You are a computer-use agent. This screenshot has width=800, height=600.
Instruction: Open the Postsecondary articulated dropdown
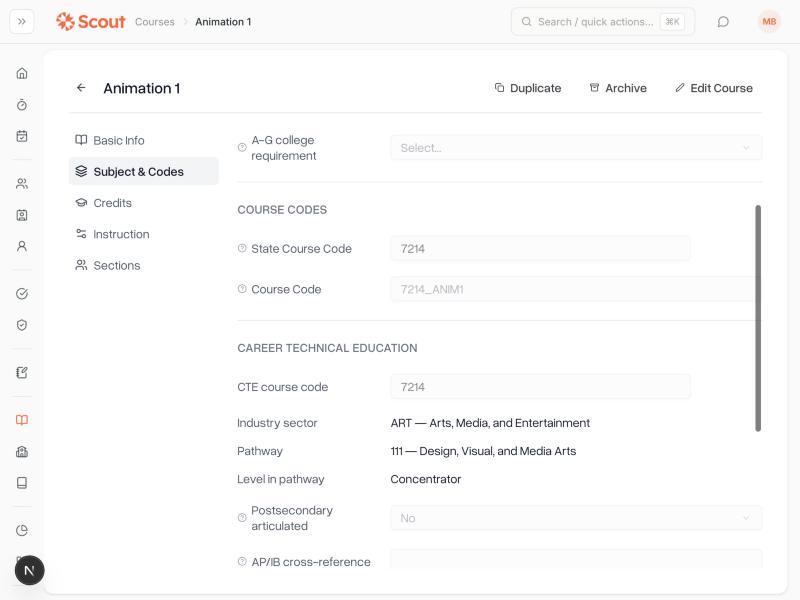[576, 518]
